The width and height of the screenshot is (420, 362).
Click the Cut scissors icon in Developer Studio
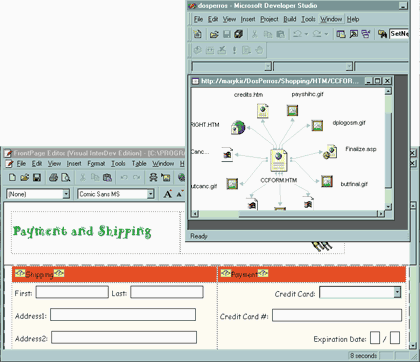(254, 34)
